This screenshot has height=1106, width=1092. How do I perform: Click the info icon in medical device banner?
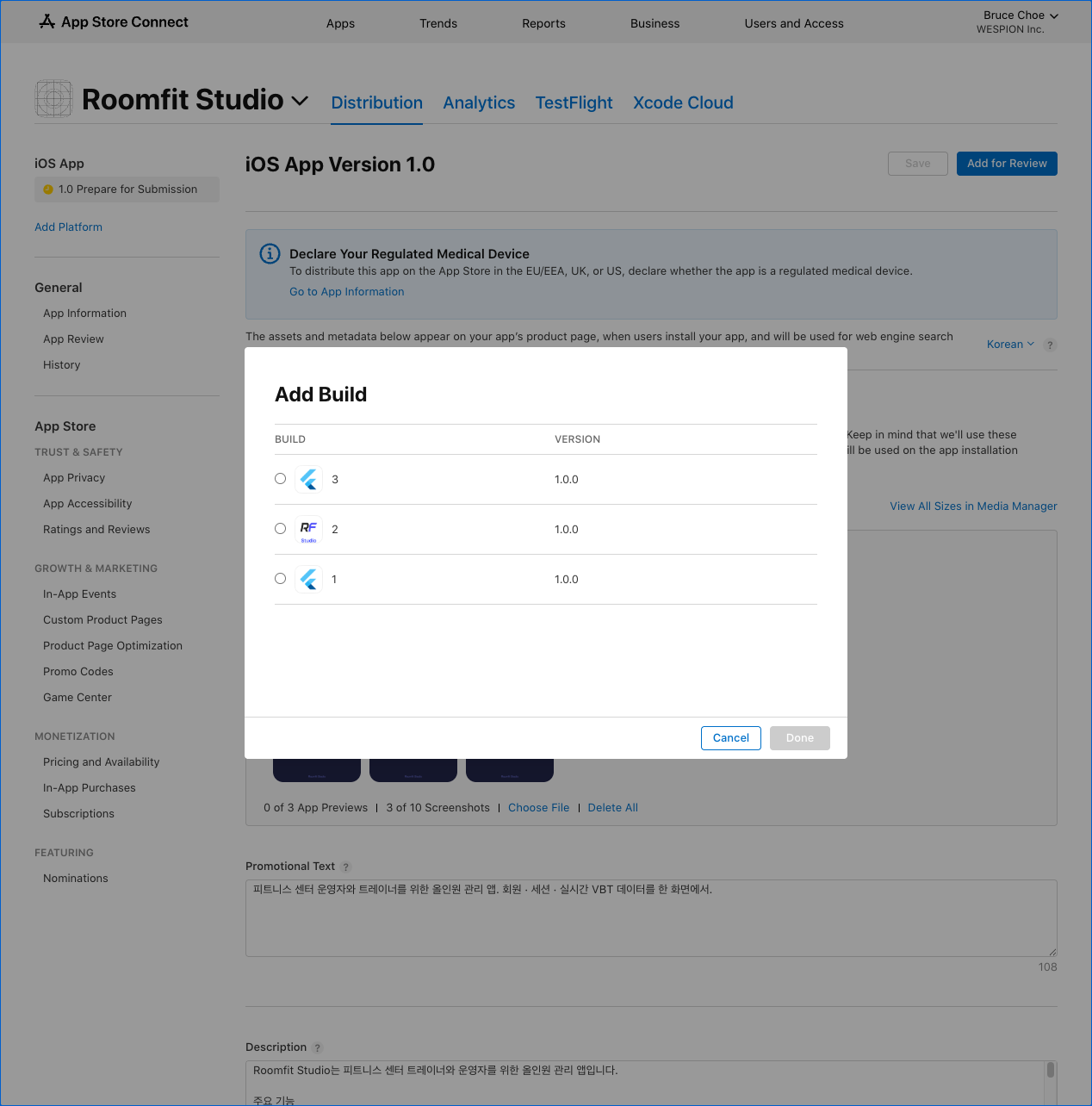(270, 253)
